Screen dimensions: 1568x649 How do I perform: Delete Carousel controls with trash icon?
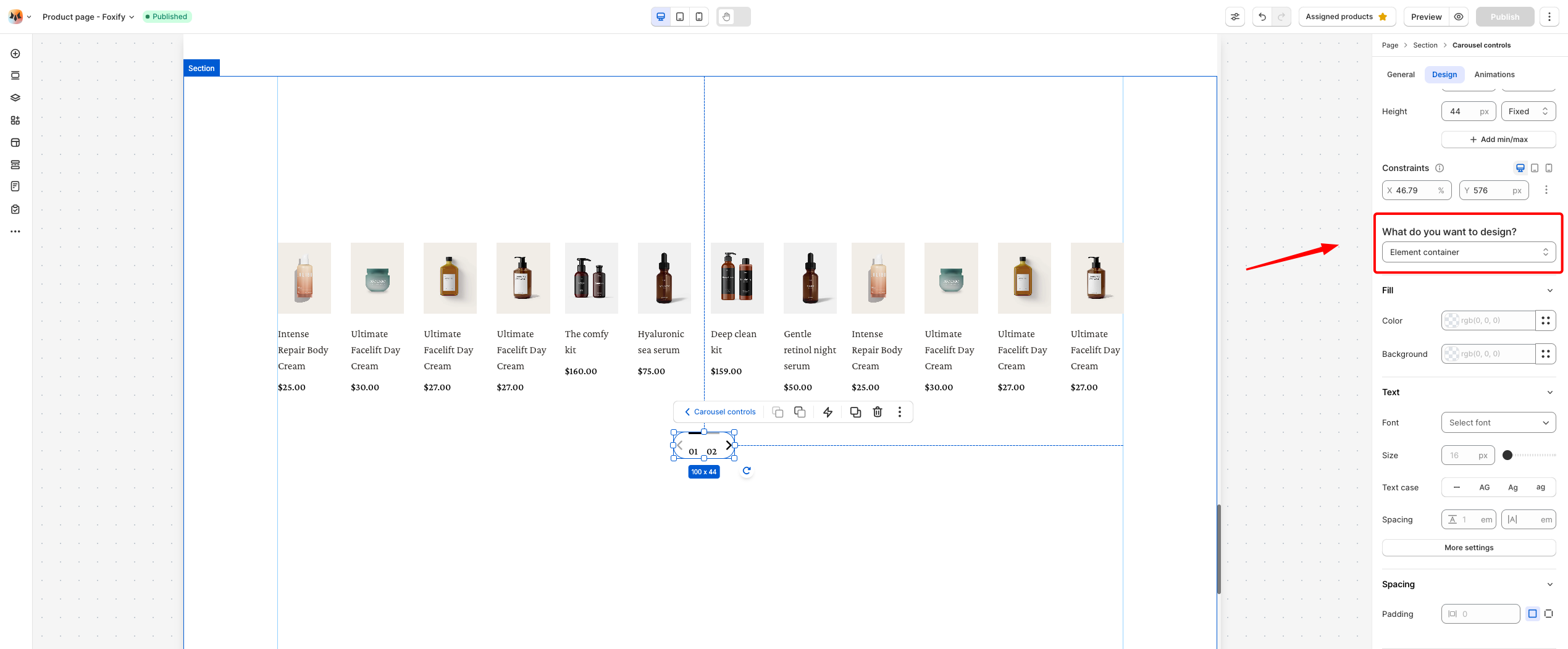pos(878,412)
